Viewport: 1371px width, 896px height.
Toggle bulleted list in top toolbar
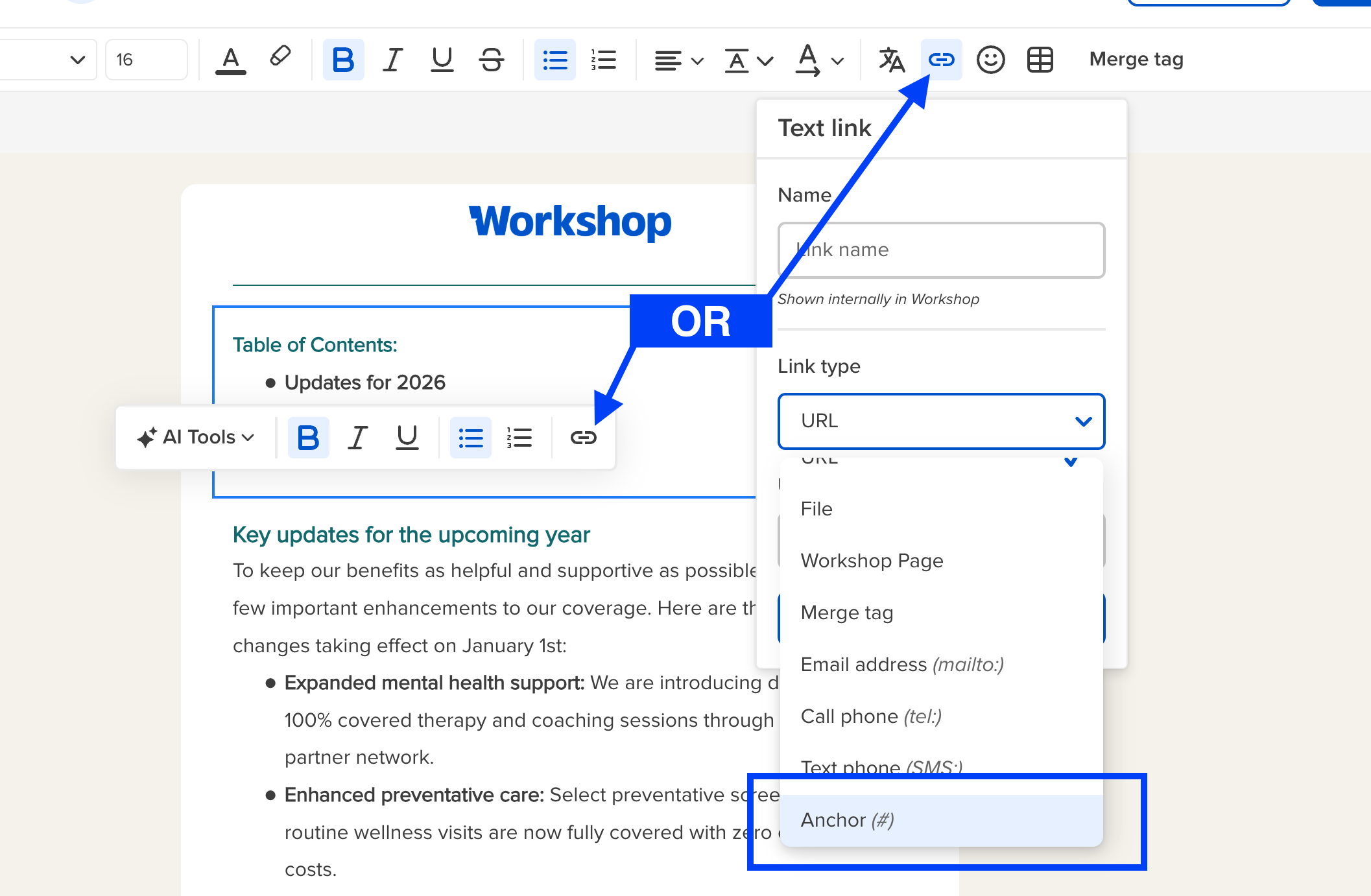[x=554, y=60]
